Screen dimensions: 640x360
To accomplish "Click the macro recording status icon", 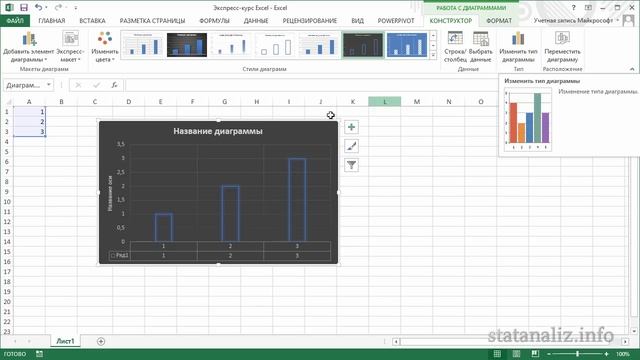I will [x=39, y=354].
